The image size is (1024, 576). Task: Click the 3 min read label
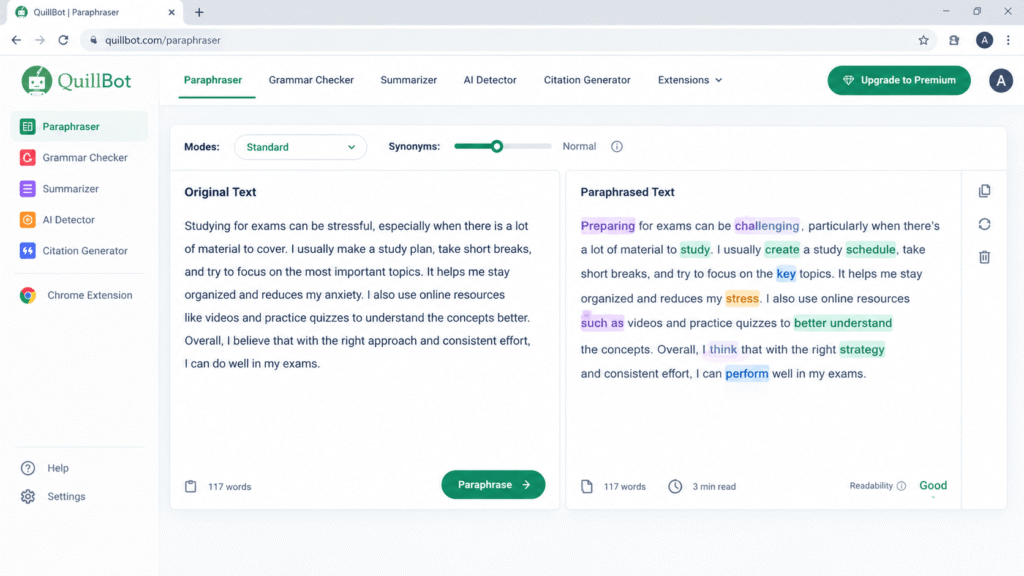[x=714, y=487]
